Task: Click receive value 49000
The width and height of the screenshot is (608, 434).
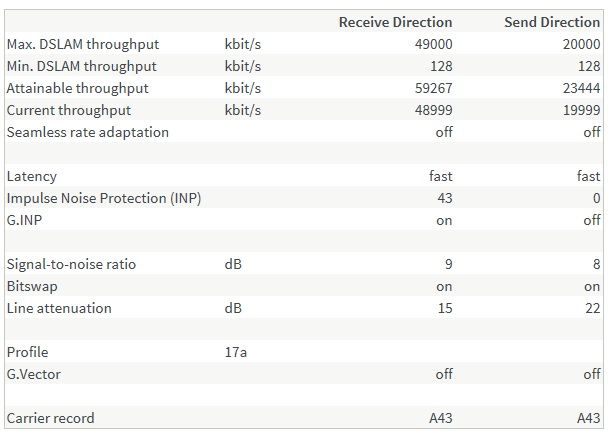Action: tap(434, 44)
